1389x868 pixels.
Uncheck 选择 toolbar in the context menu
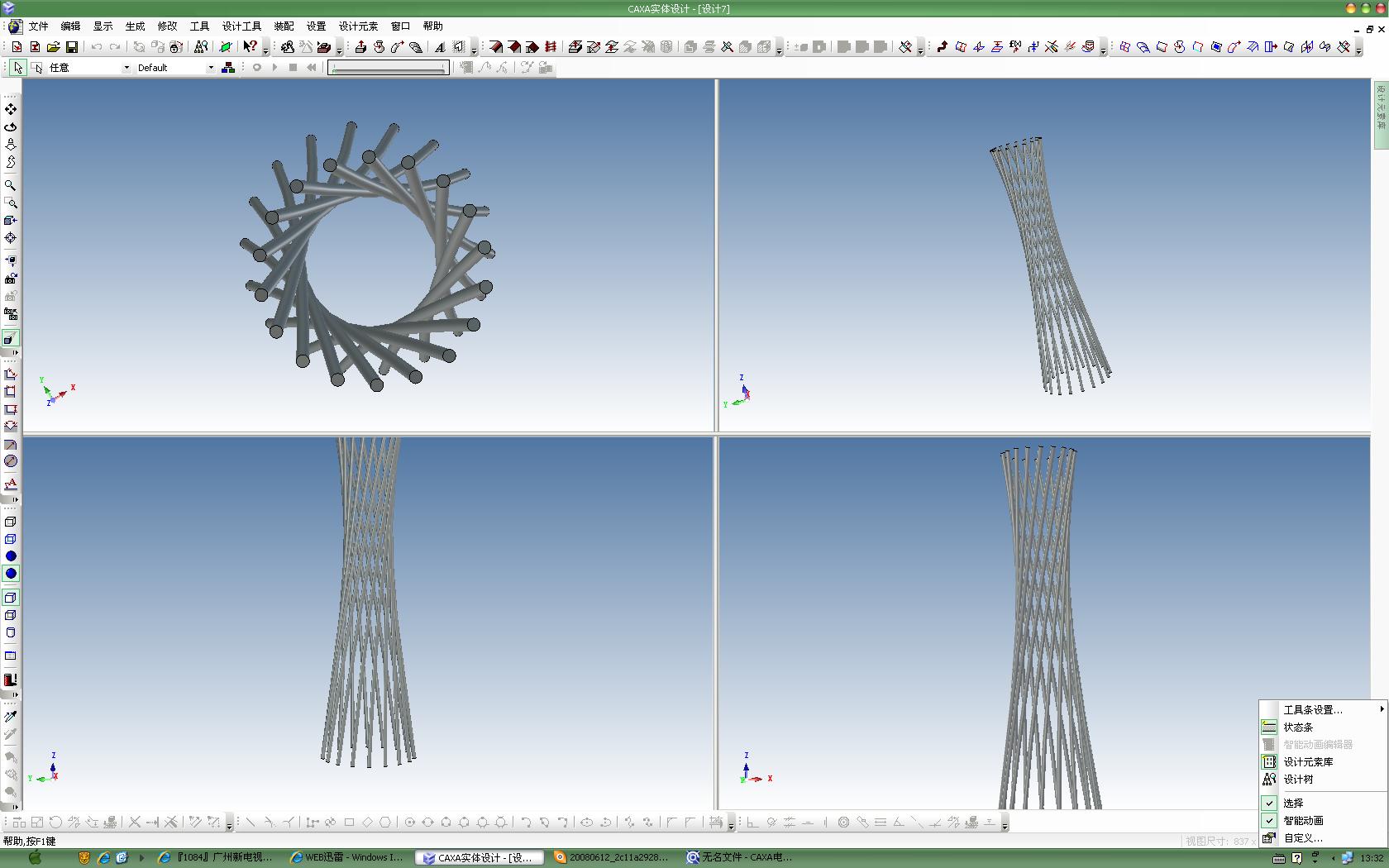1323,803
